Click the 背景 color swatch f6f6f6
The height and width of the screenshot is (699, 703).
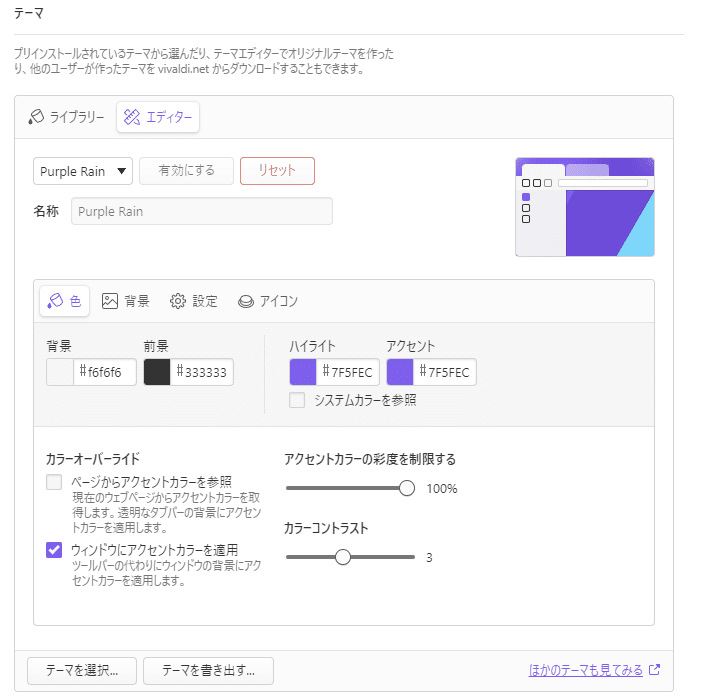[60, 372]
